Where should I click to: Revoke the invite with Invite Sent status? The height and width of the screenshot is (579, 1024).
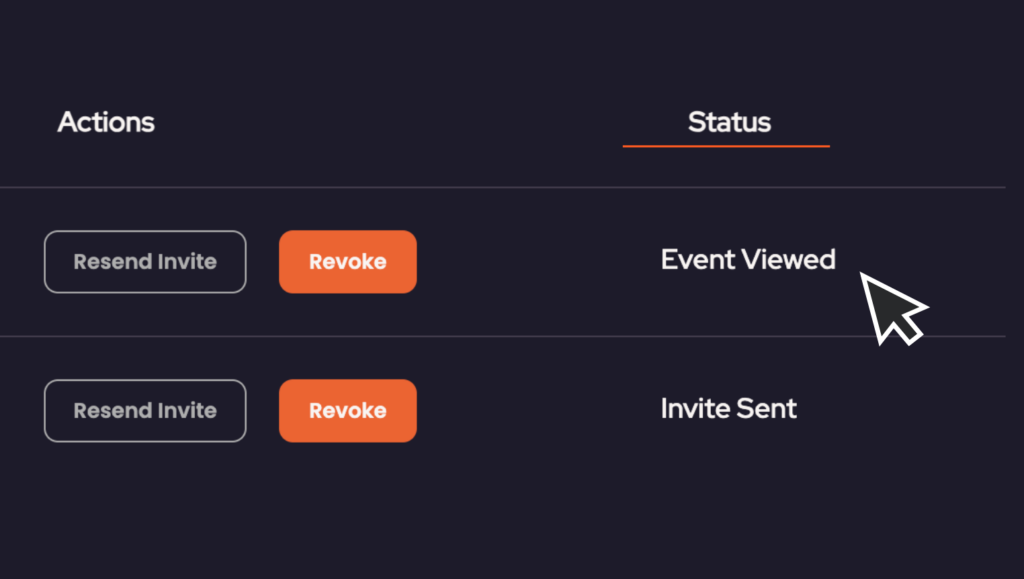click(347, 410)
